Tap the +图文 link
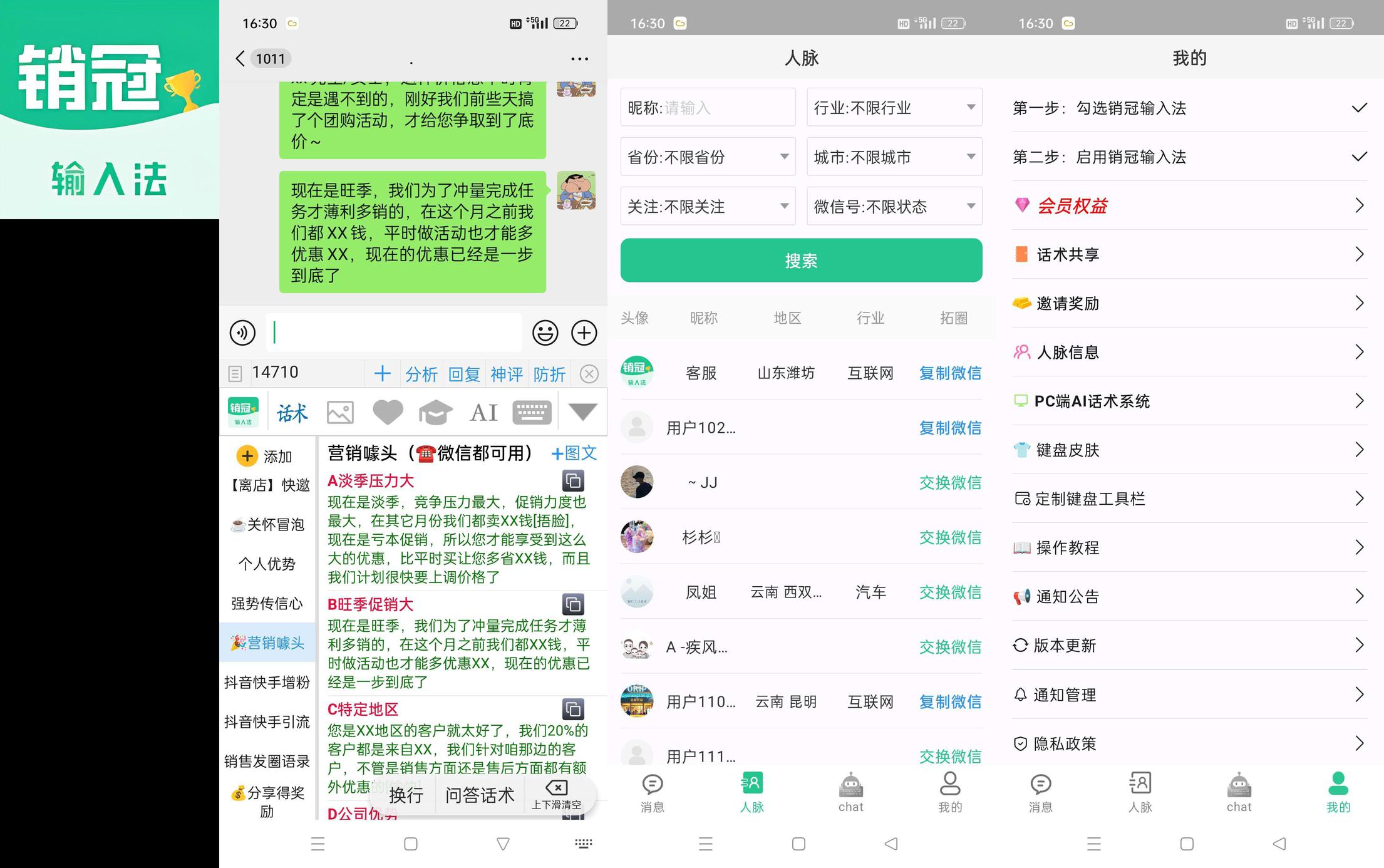The image size is (1384, 868). 574,453
